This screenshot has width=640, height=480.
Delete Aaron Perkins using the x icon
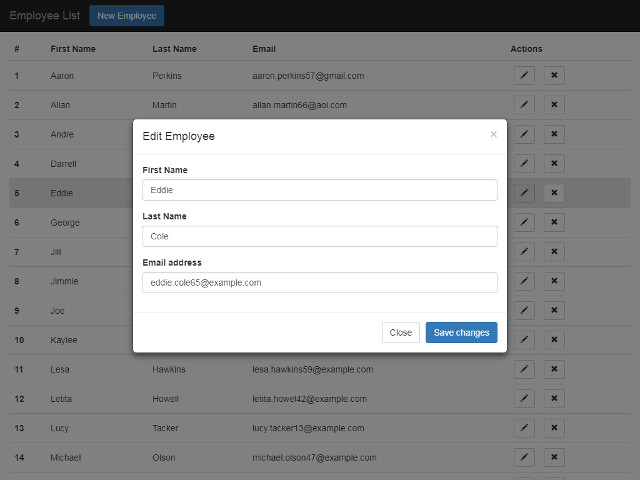click(555, 75)
